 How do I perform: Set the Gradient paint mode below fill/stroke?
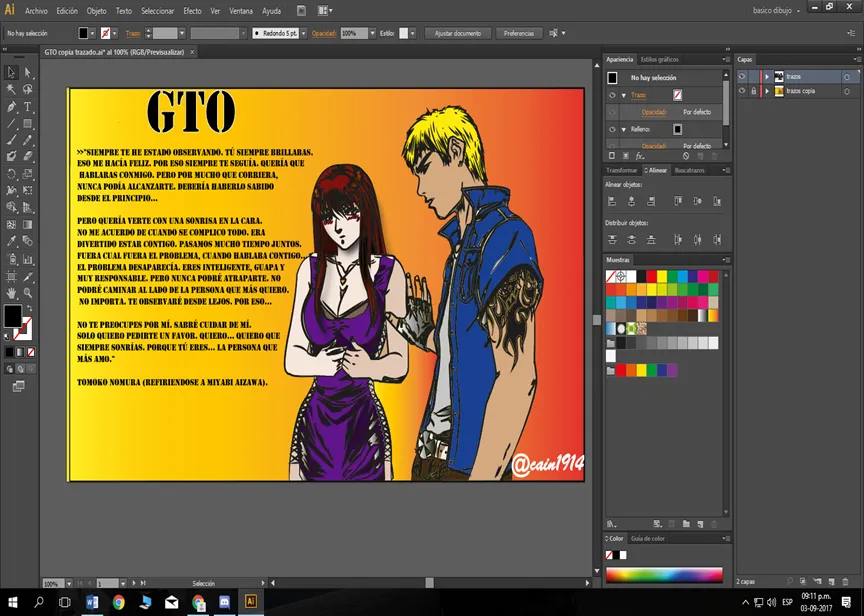point(20,352)
